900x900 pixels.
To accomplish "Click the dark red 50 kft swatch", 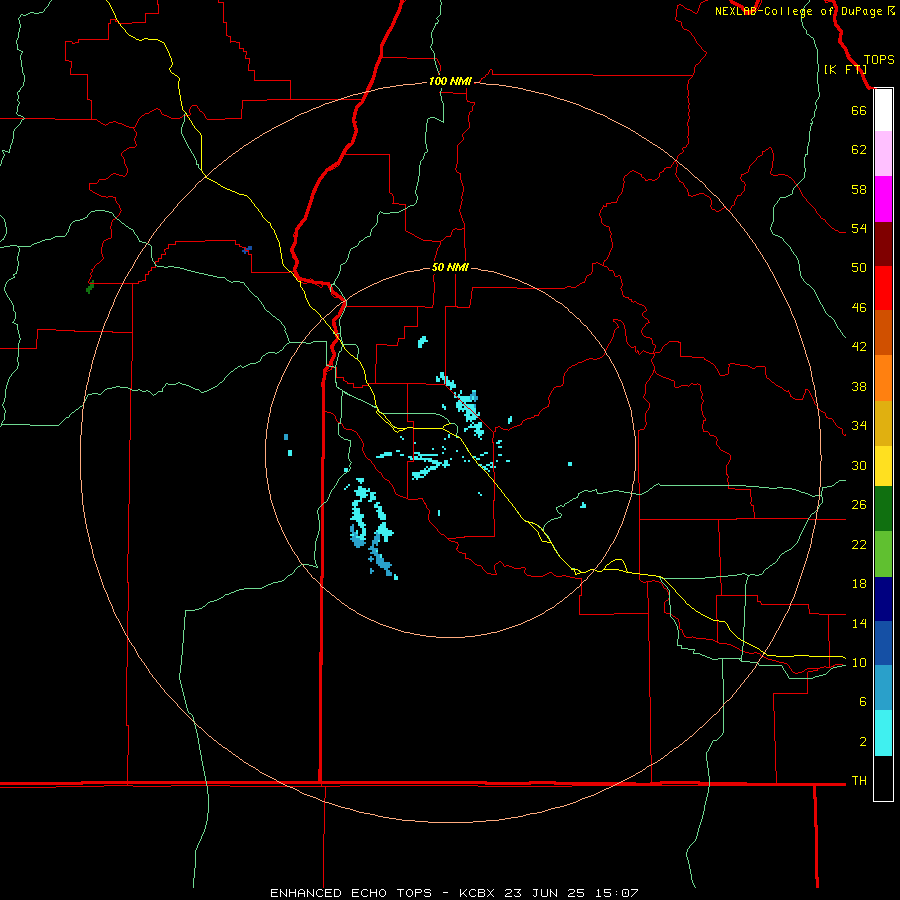I will pyautogui.click(x=883, y=244).
